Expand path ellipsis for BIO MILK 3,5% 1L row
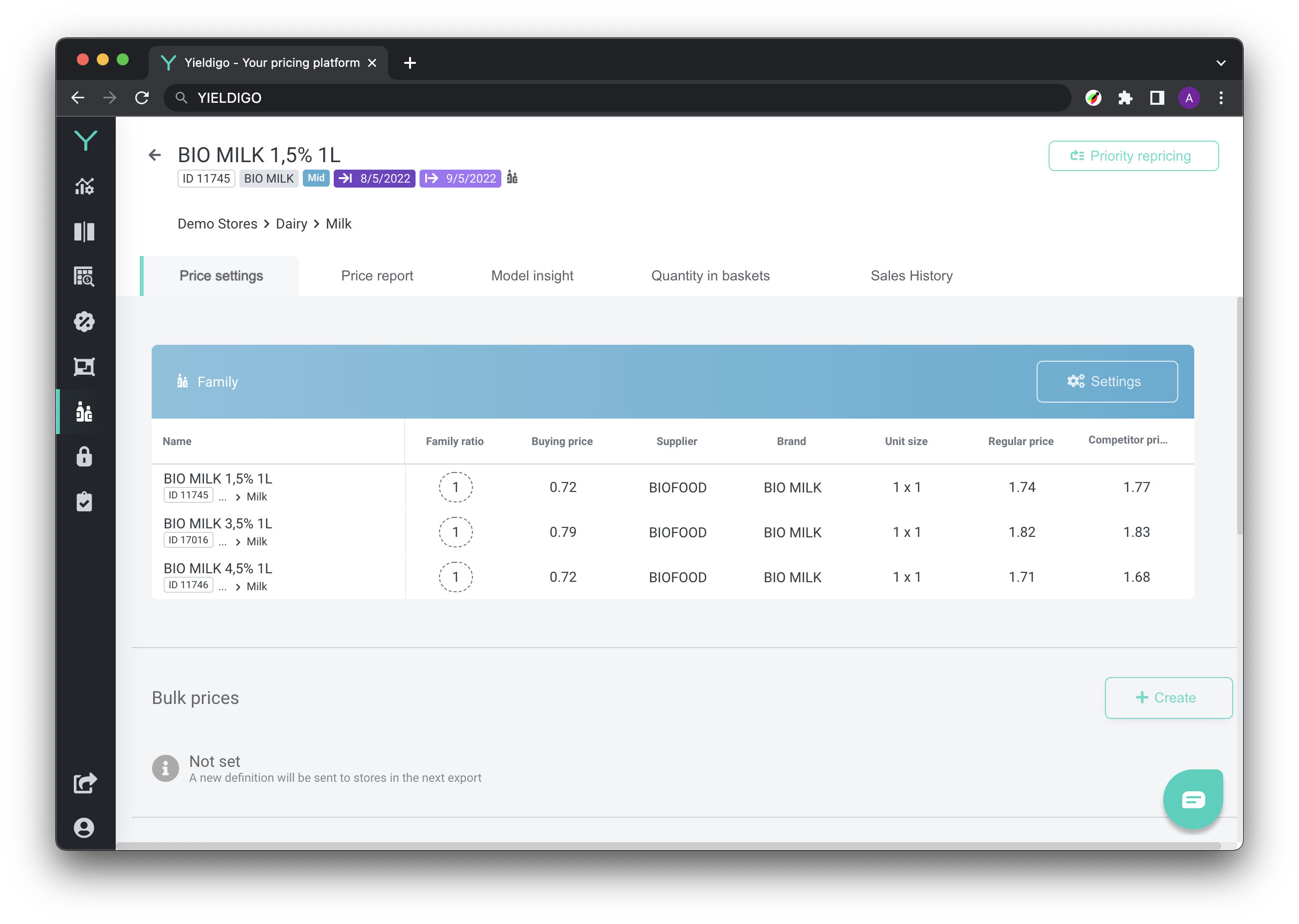The width and height of the screenshot is (1299, 924). point(222,542)
